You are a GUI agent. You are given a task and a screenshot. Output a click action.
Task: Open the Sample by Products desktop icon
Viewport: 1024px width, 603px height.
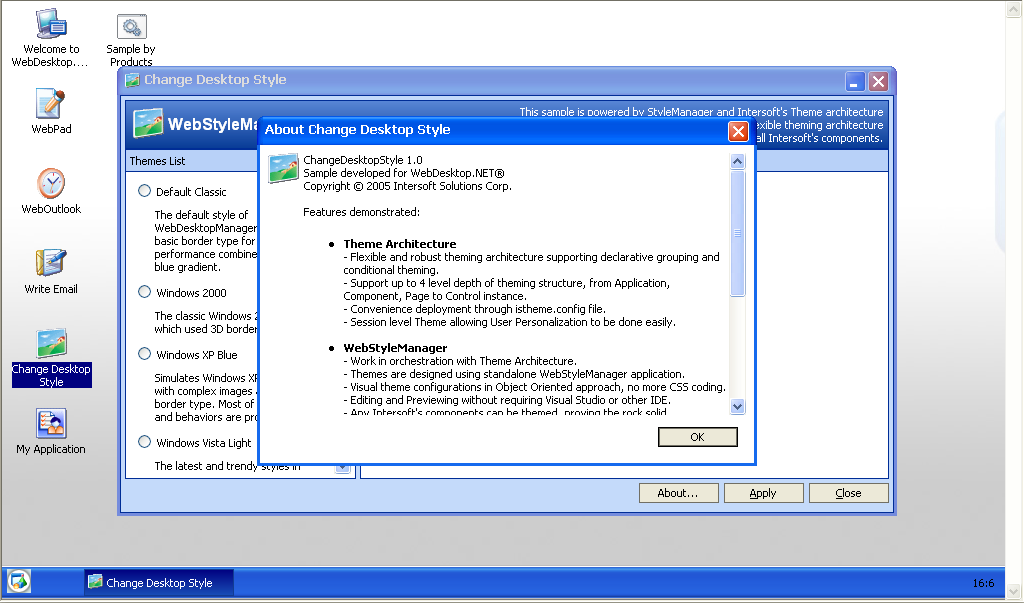131,28
